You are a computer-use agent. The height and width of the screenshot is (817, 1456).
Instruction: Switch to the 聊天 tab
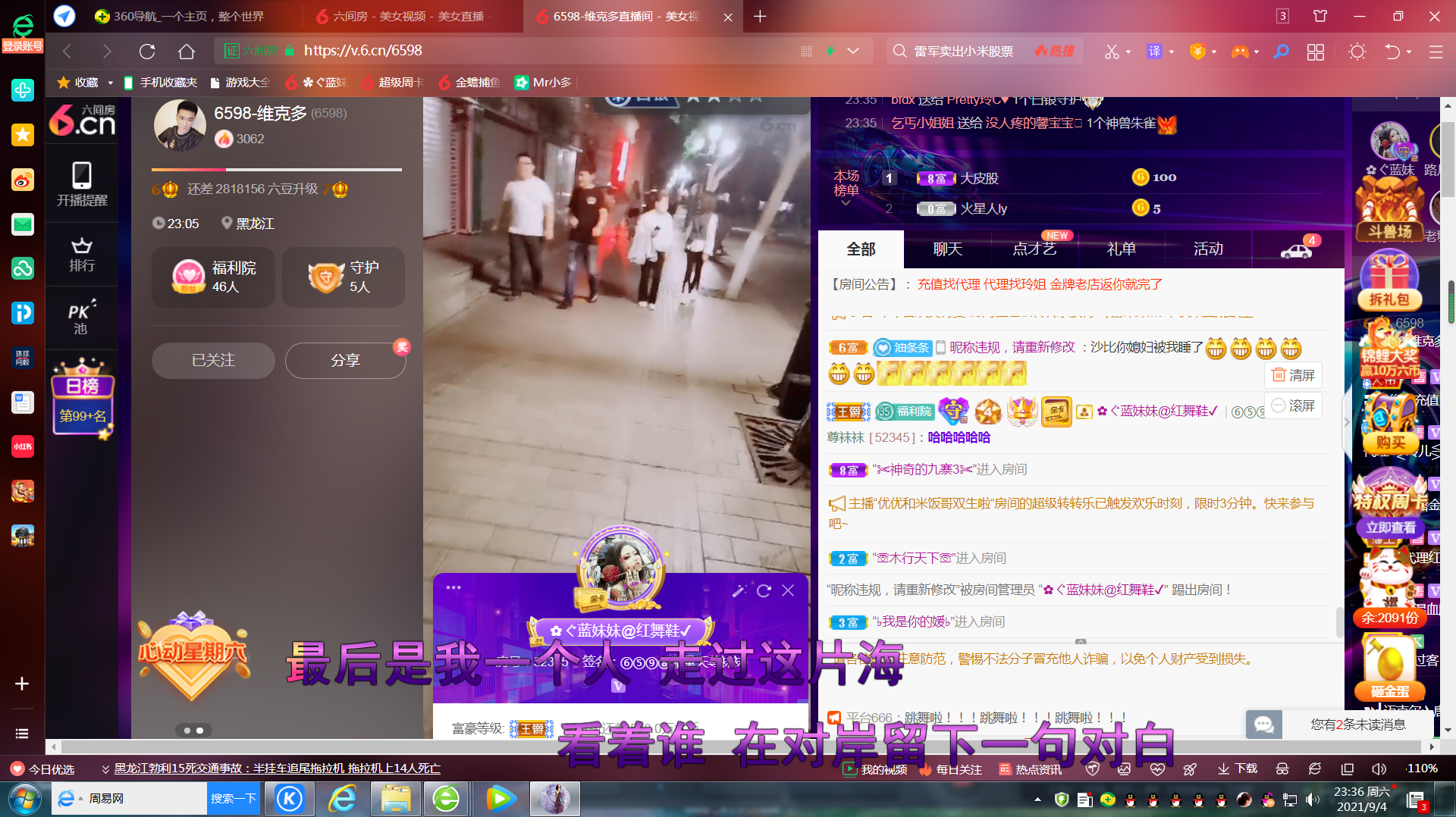point(948,249)
